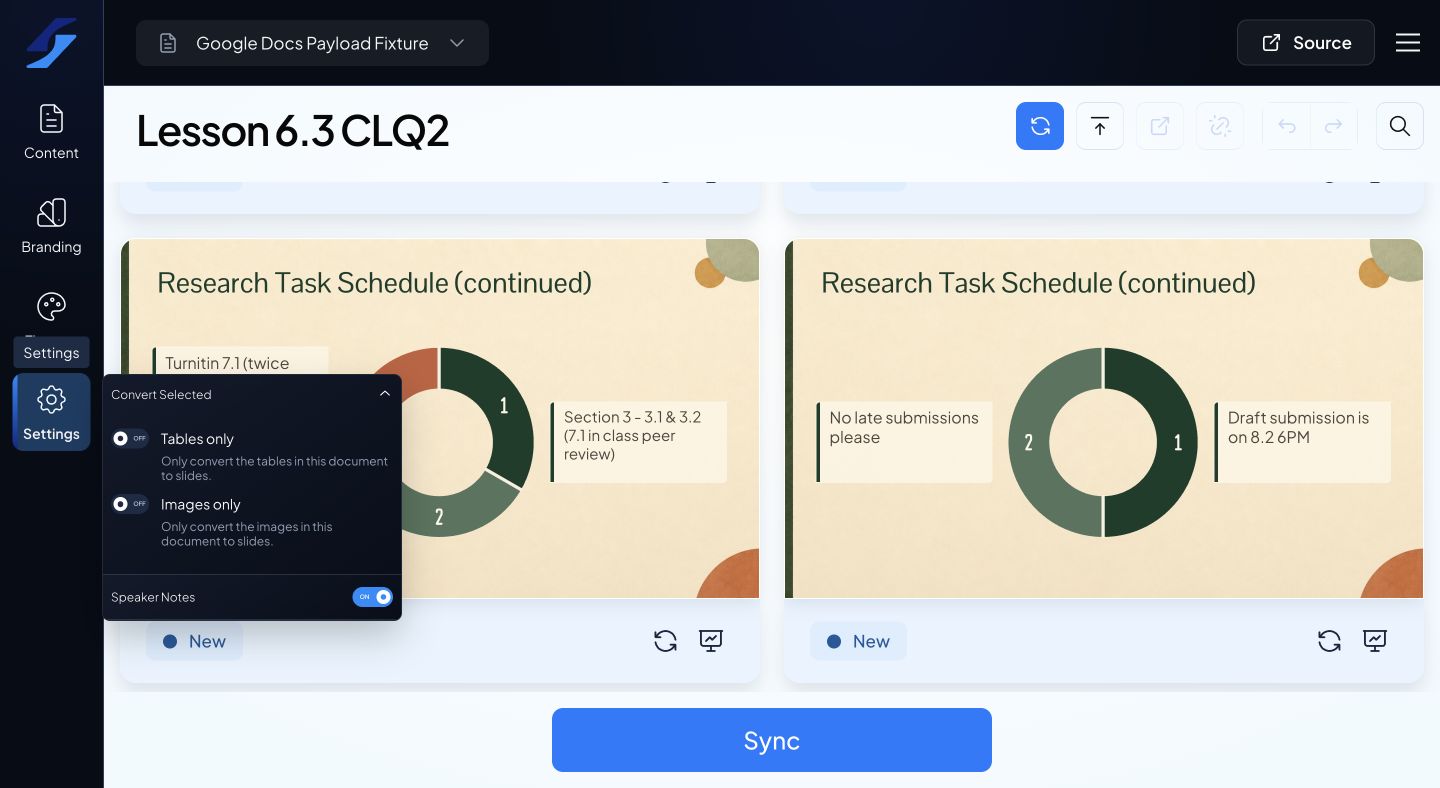Click the broken link unlink icon
The width and height of the screenshot is (1440, 788).
[1220, 126]
